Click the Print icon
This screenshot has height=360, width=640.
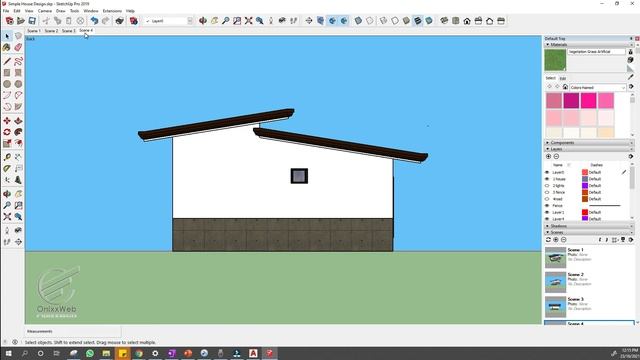tap(119, 21)
